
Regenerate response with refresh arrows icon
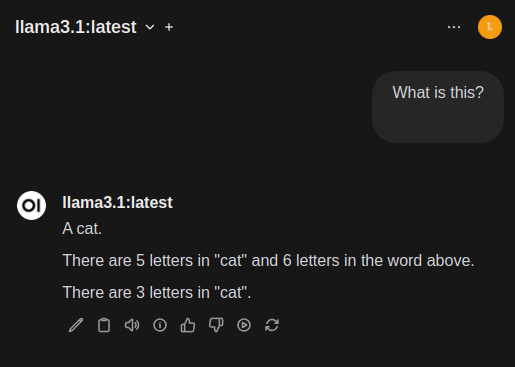click(272, 325)
